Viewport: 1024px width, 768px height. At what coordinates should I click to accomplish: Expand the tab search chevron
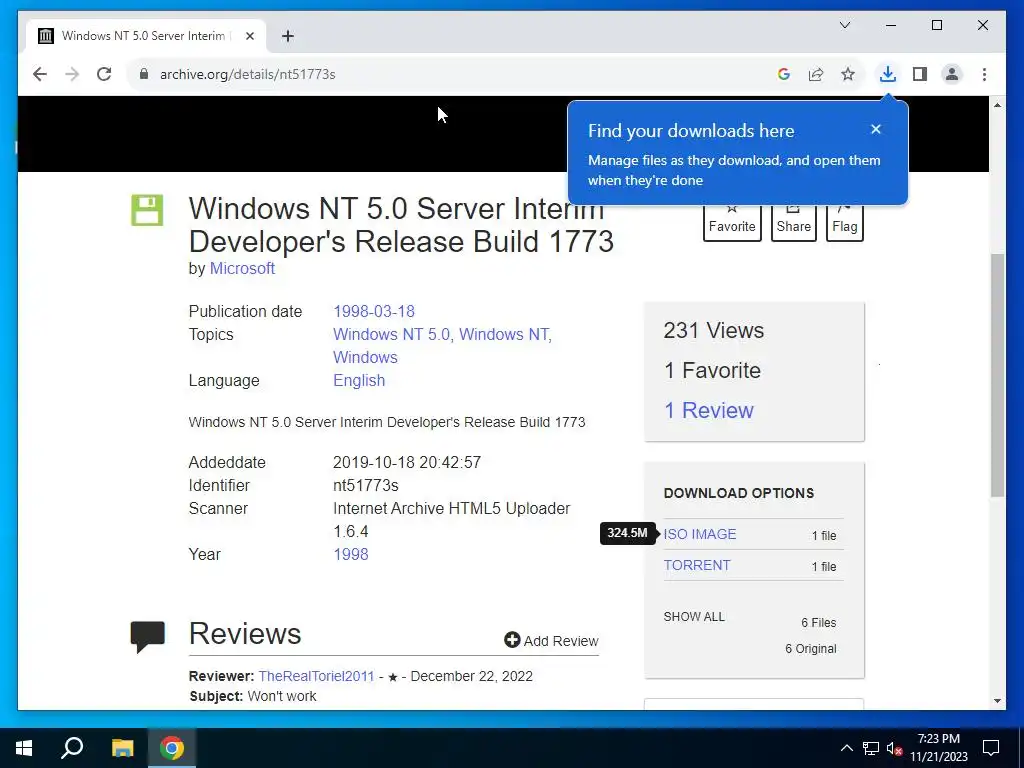point(844,25)
